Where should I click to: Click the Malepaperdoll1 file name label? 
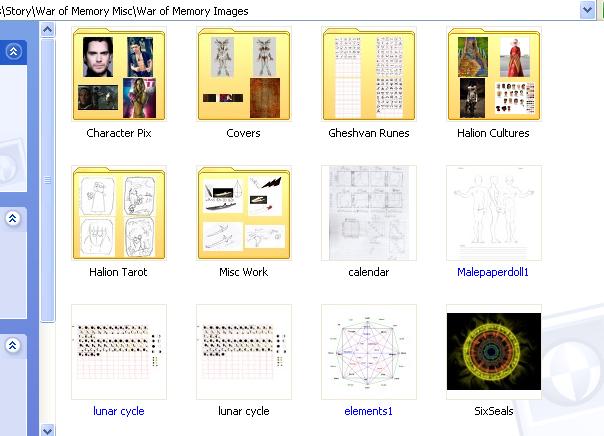pyautogui.click(x=493, y=272)
